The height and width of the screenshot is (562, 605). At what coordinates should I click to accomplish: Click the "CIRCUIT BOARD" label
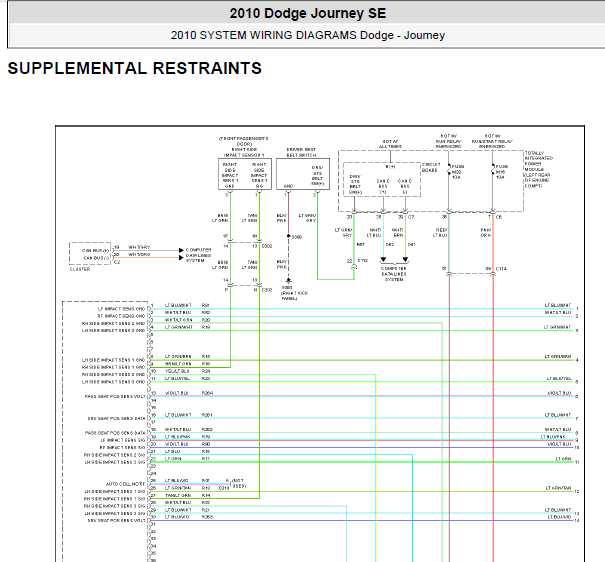coord(431,167)
